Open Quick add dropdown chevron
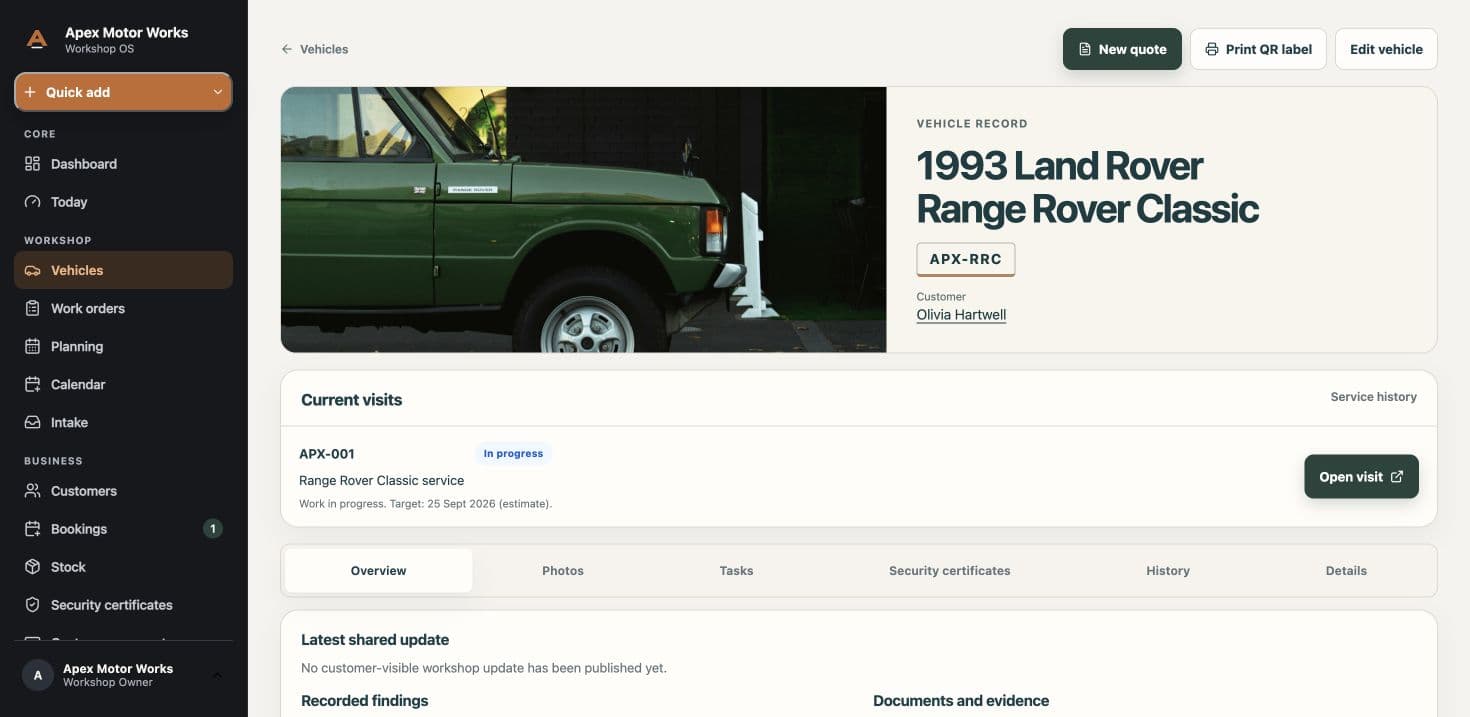The width and height of the screenshot is (1470, 717). click(x=217, y=92)
